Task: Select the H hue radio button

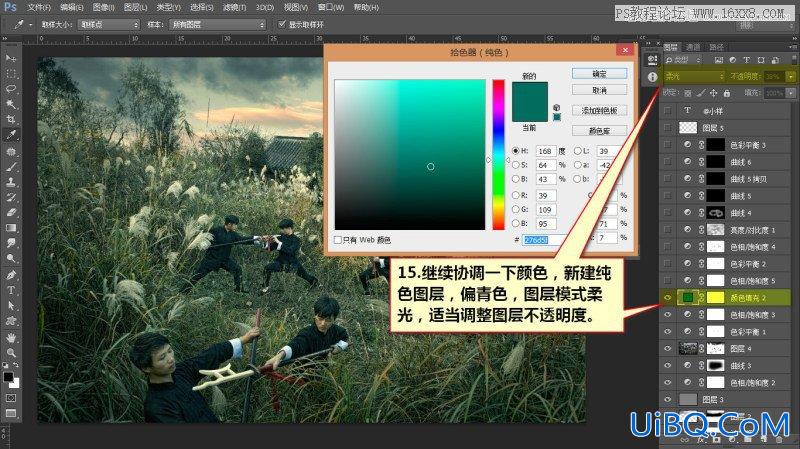Action: click(x=515, y=151)
